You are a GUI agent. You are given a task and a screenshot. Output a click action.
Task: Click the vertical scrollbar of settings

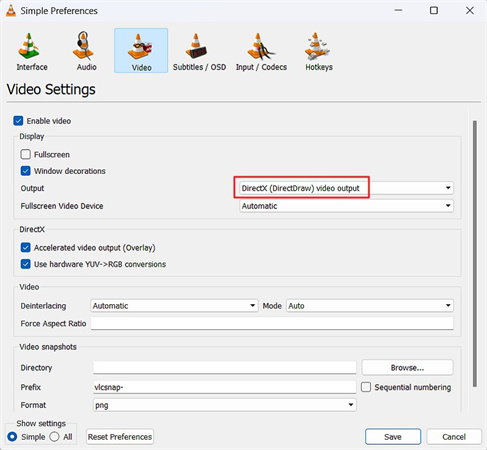[475, 253]
